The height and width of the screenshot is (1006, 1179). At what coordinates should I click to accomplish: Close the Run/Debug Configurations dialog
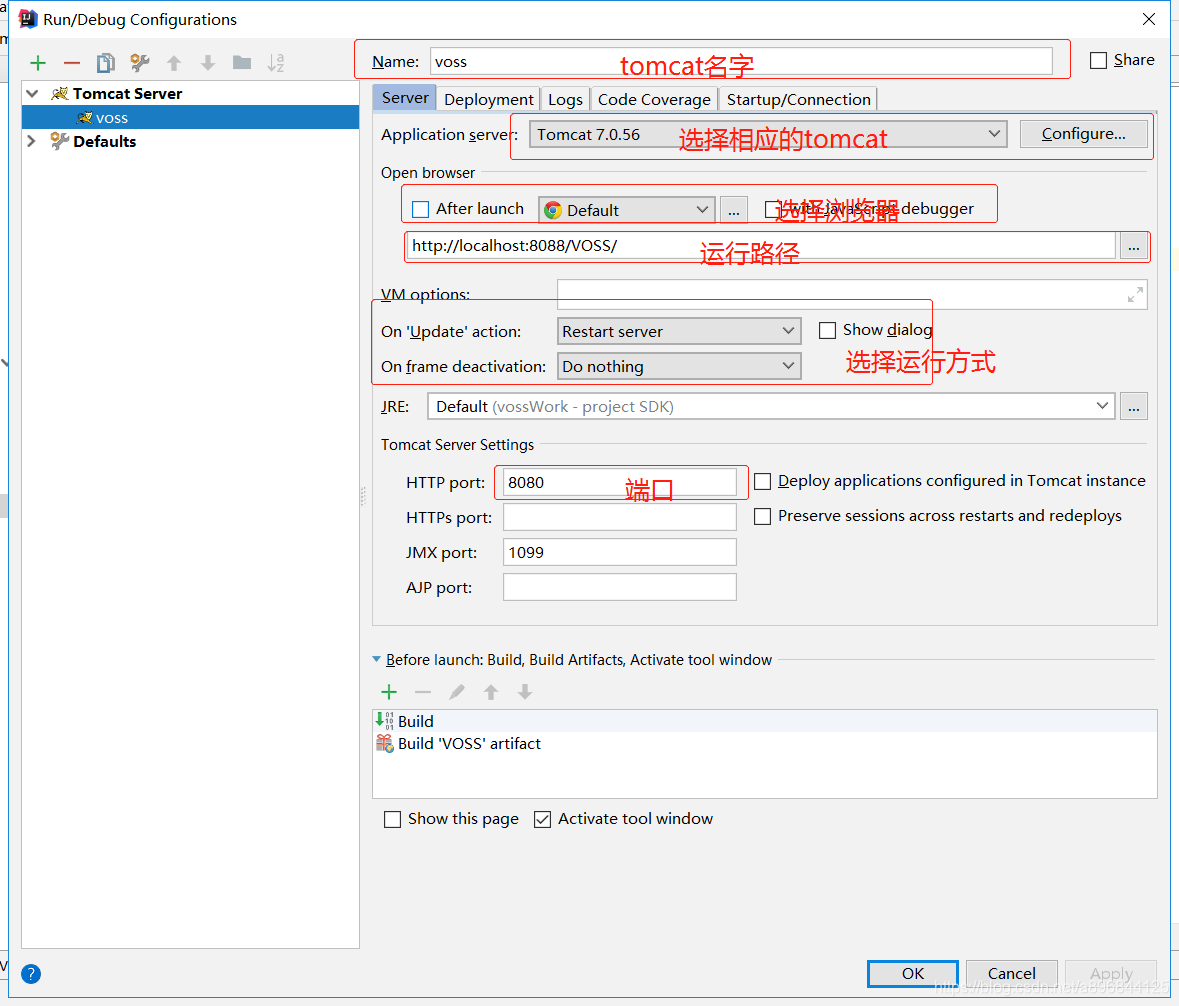pos(1148,20)
